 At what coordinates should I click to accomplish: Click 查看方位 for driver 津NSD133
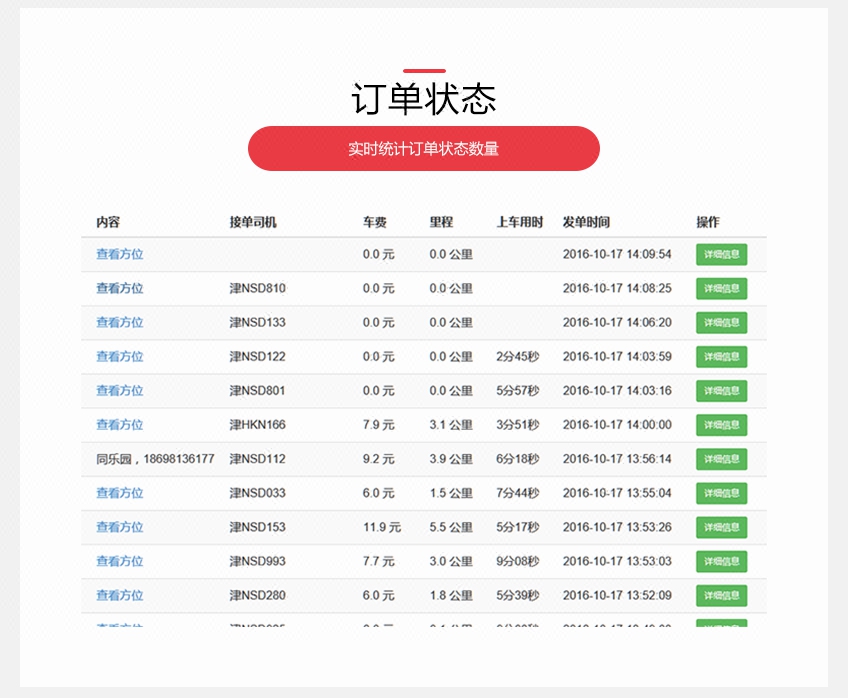pyautogui.click(x=119, y=322)
